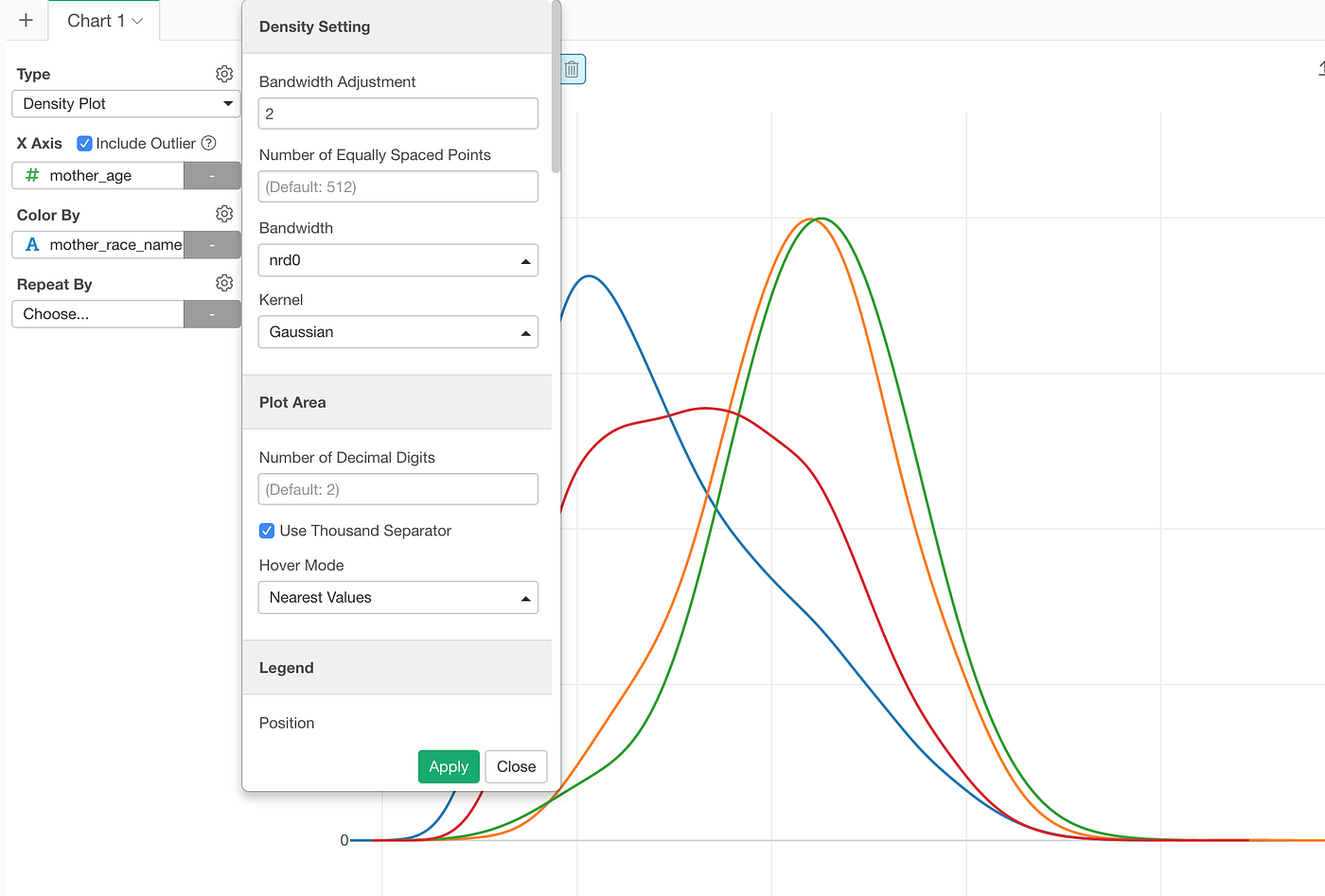
Task: Open the Repeat By settings gear
Action: coord(224,282)
